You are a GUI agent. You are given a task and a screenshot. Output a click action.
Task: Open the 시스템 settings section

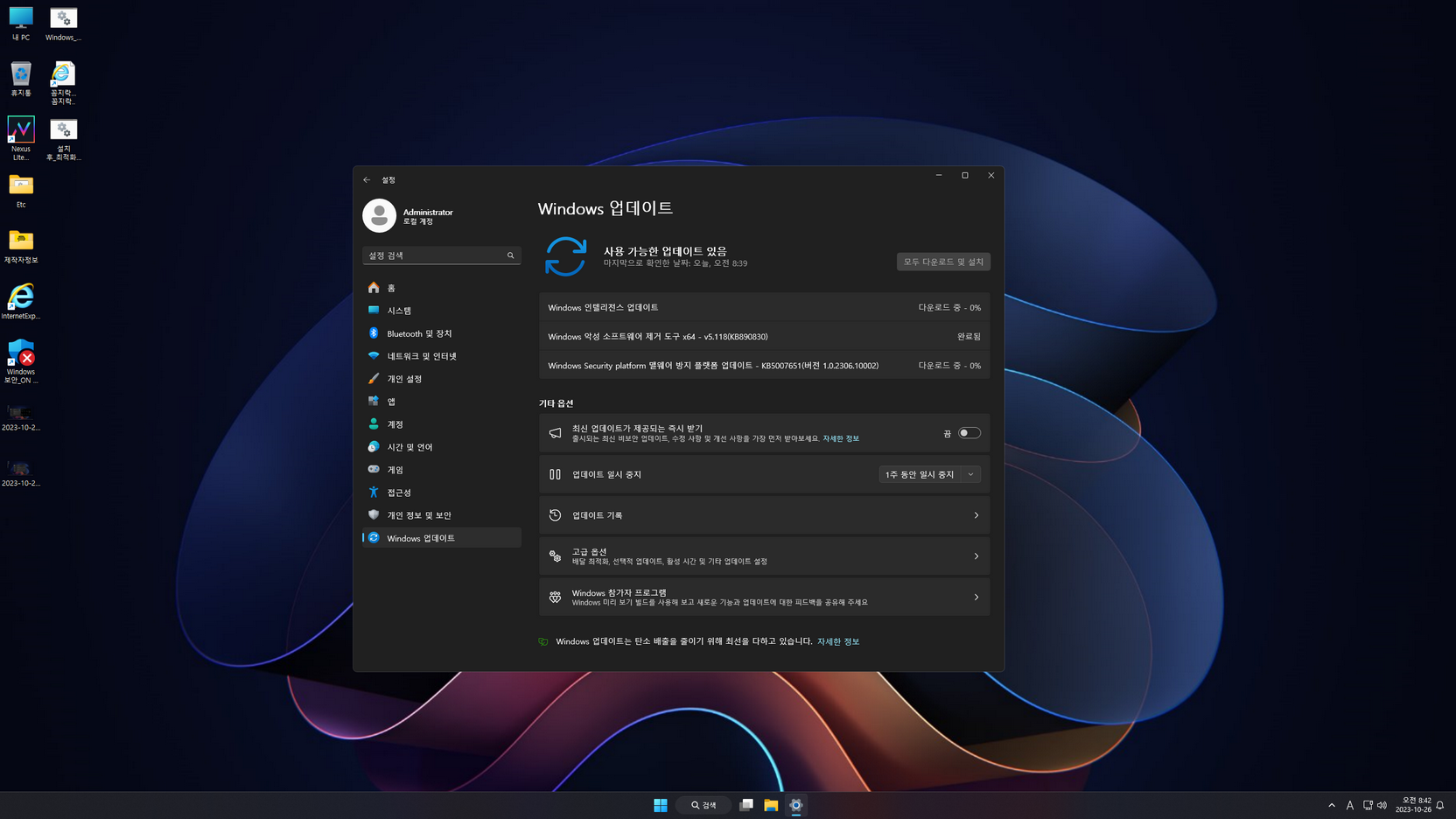click(x=442, y=311)
